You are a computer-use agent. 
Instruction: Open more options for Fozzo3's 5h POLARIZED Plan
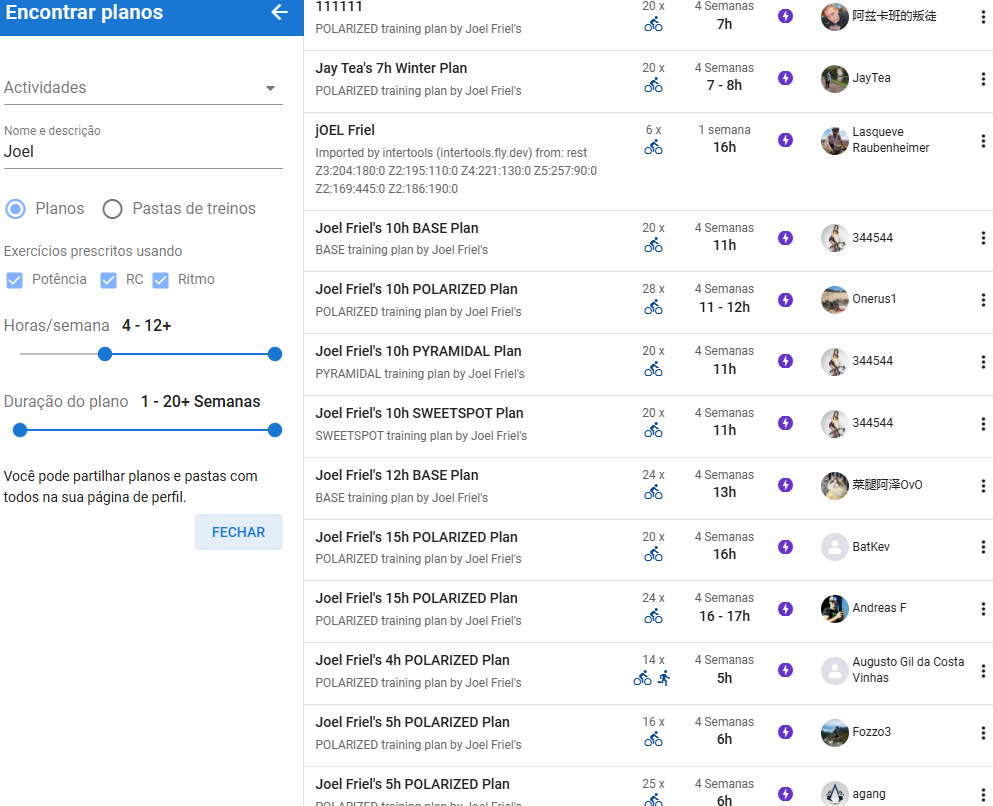coord(983,733)
